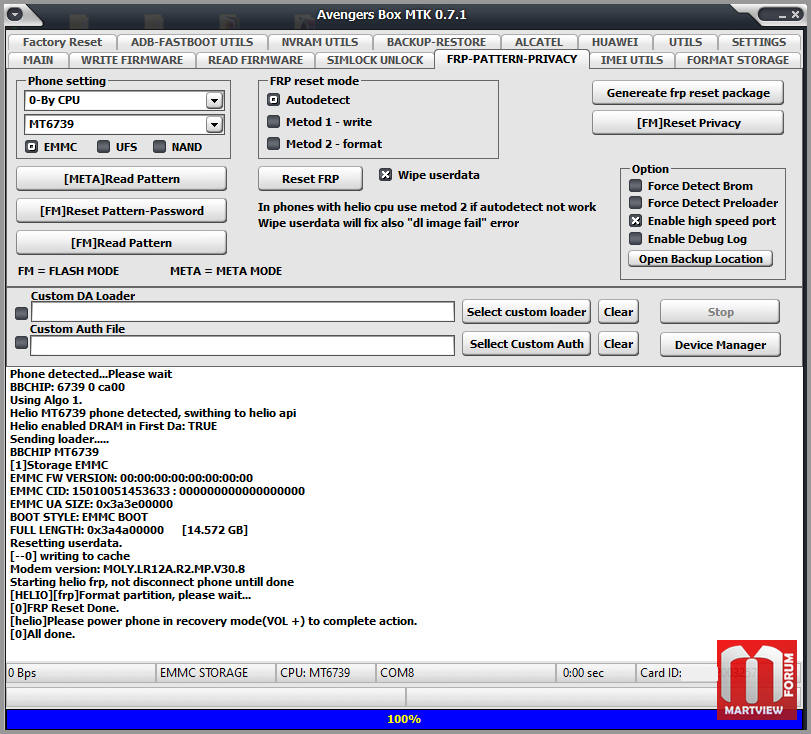
Task: Minimize the Avengers Box window
Action: [x=782, y=16]
